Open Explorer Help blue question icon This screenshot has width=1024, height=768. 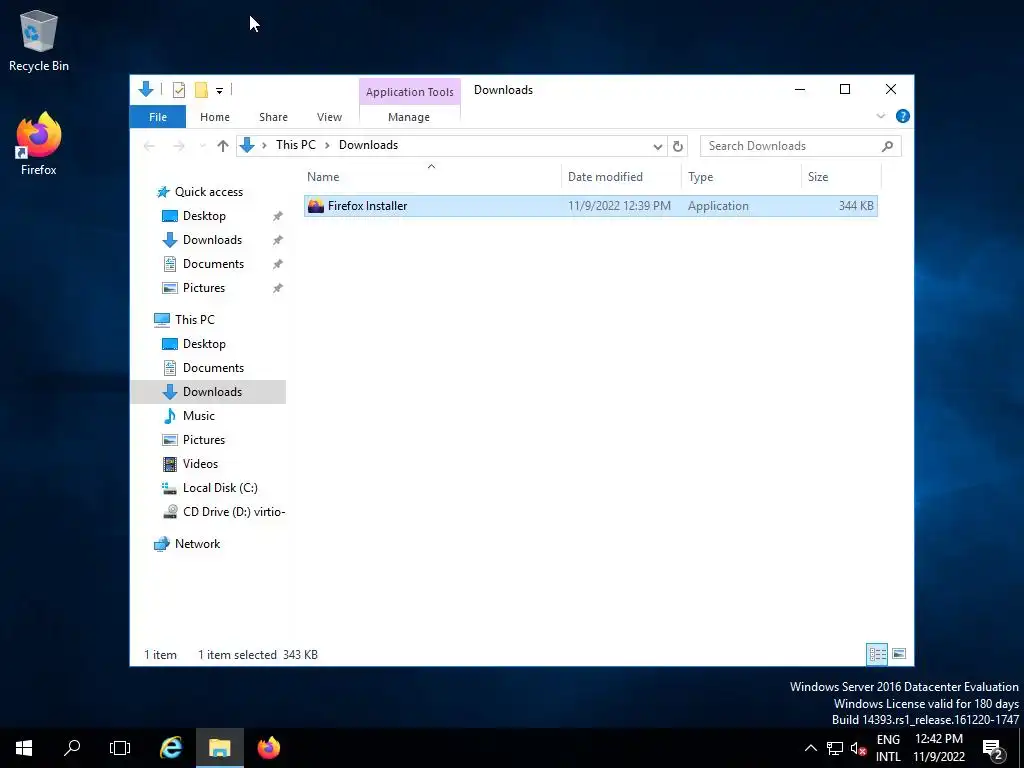(x=903, y=116)
